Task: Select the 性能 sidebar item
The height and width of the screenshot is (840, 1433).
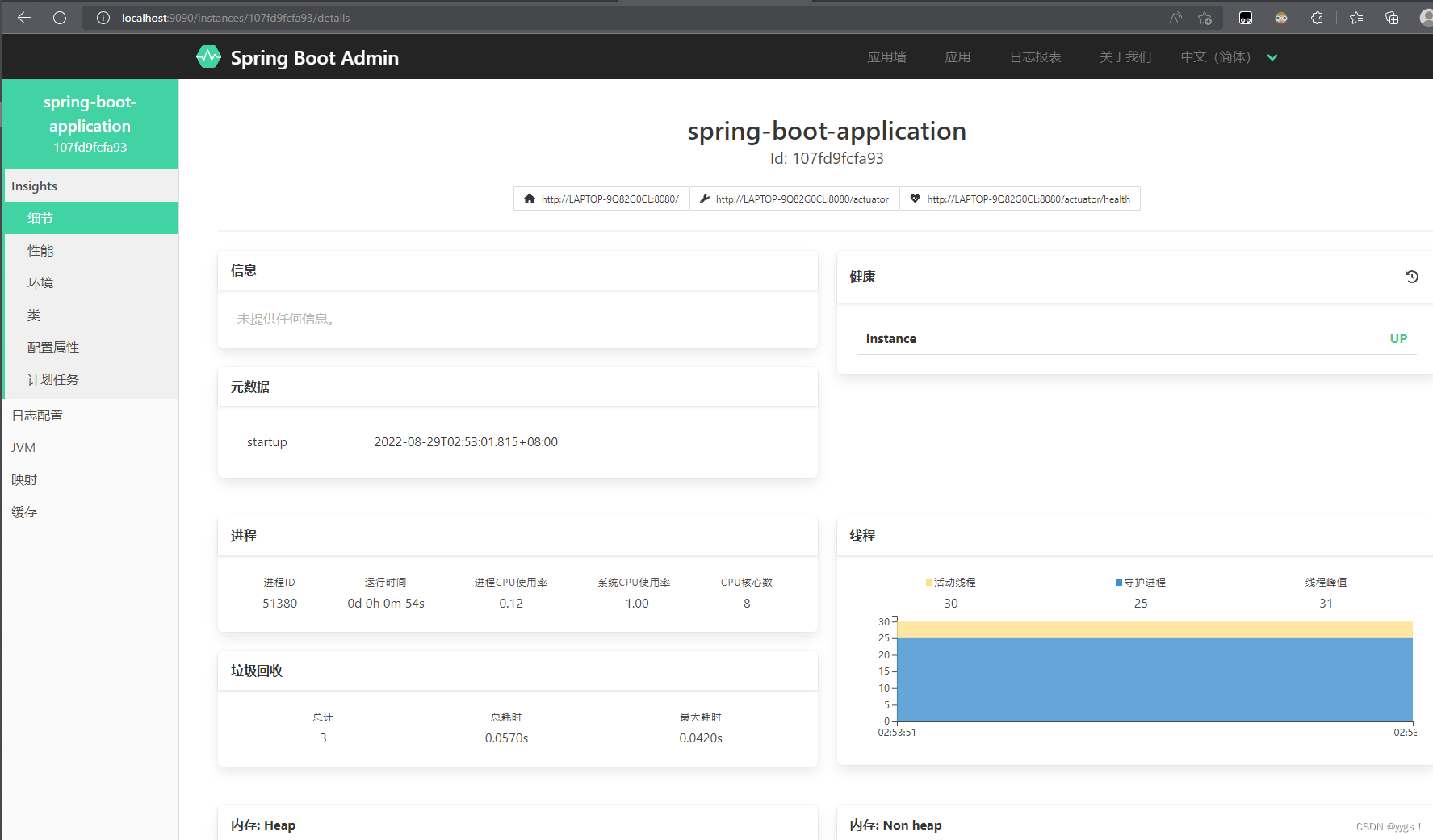Action: [91, 250]
